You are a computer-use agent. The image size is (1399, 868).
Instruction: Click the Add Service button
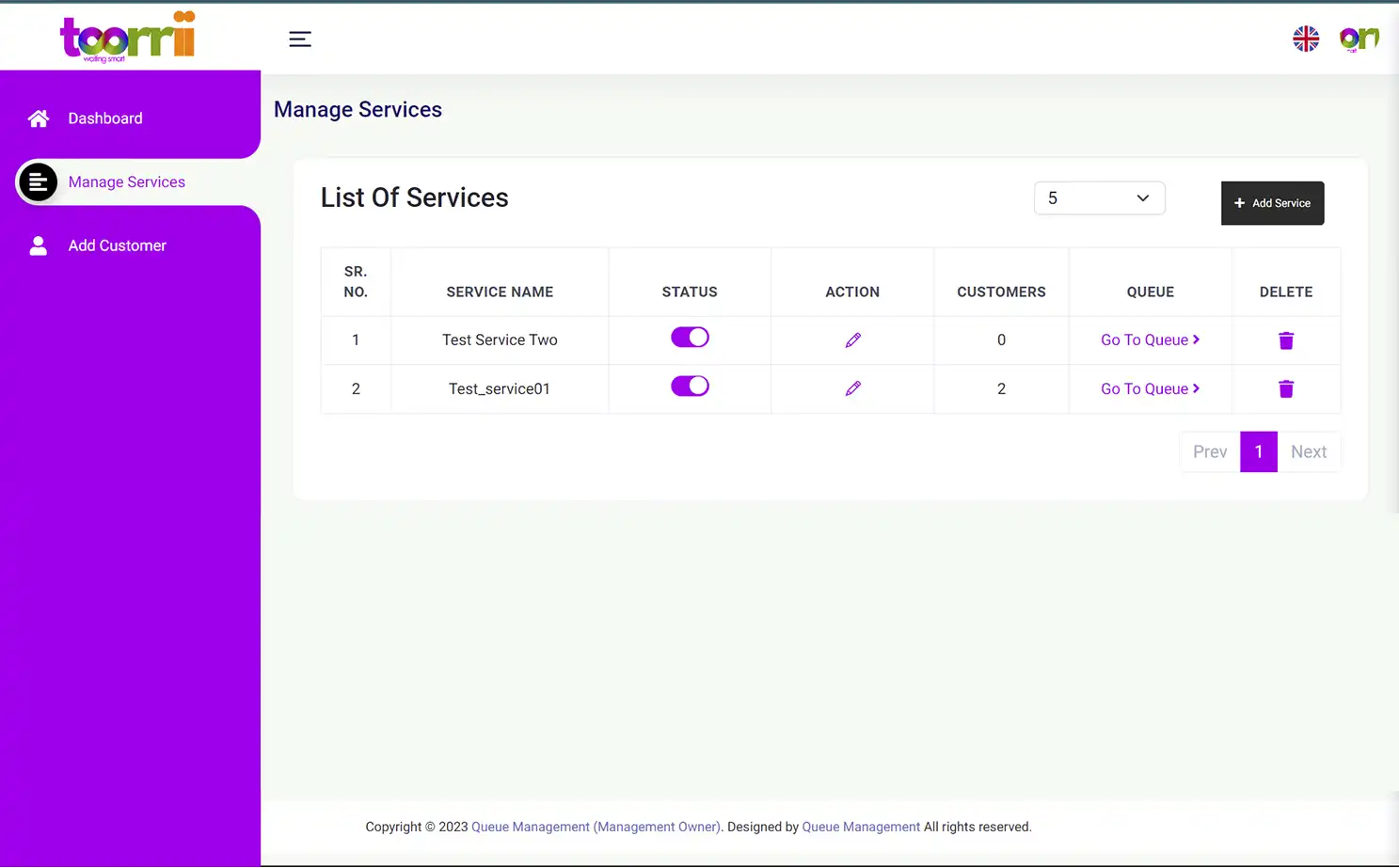pos(1272,203)
